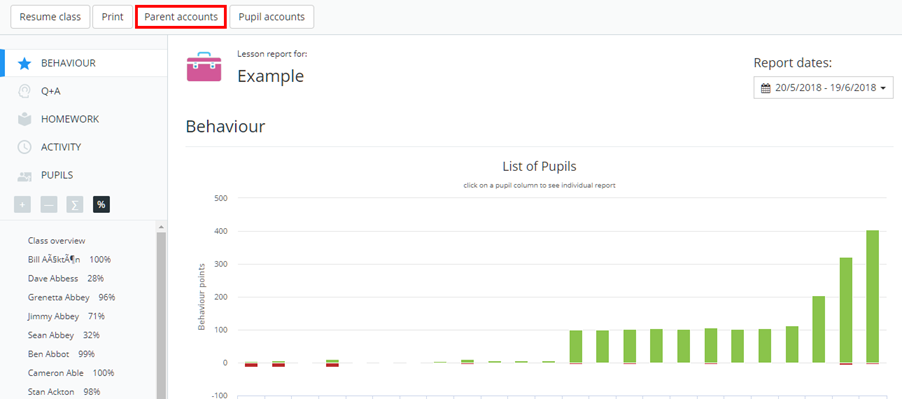This screenshot has width=902, height=399.
Task: Click the Print button
Action: tap(113, 17)
